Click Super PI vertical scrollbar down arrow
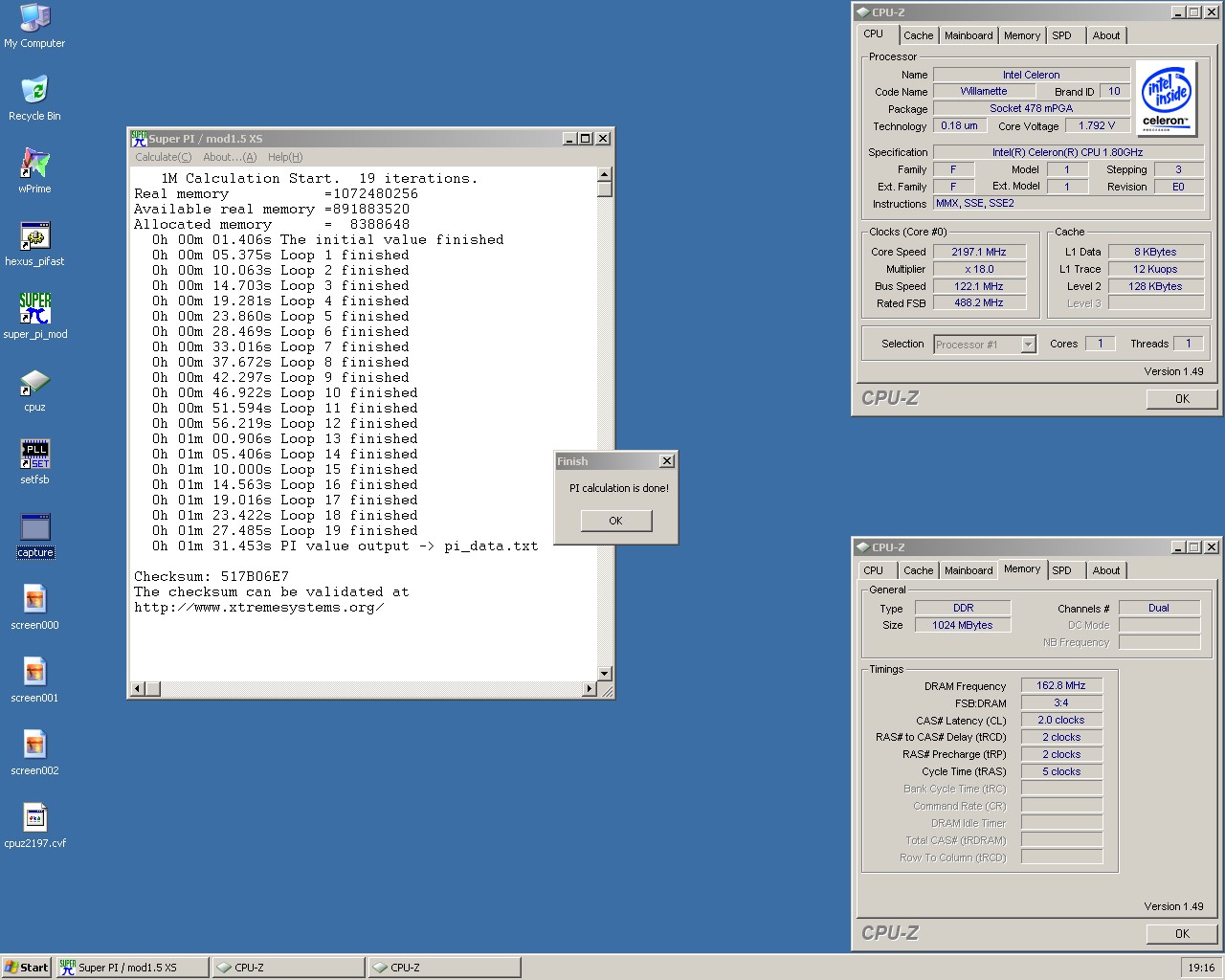Screen dimensions: 1225x980 point(604,674)
